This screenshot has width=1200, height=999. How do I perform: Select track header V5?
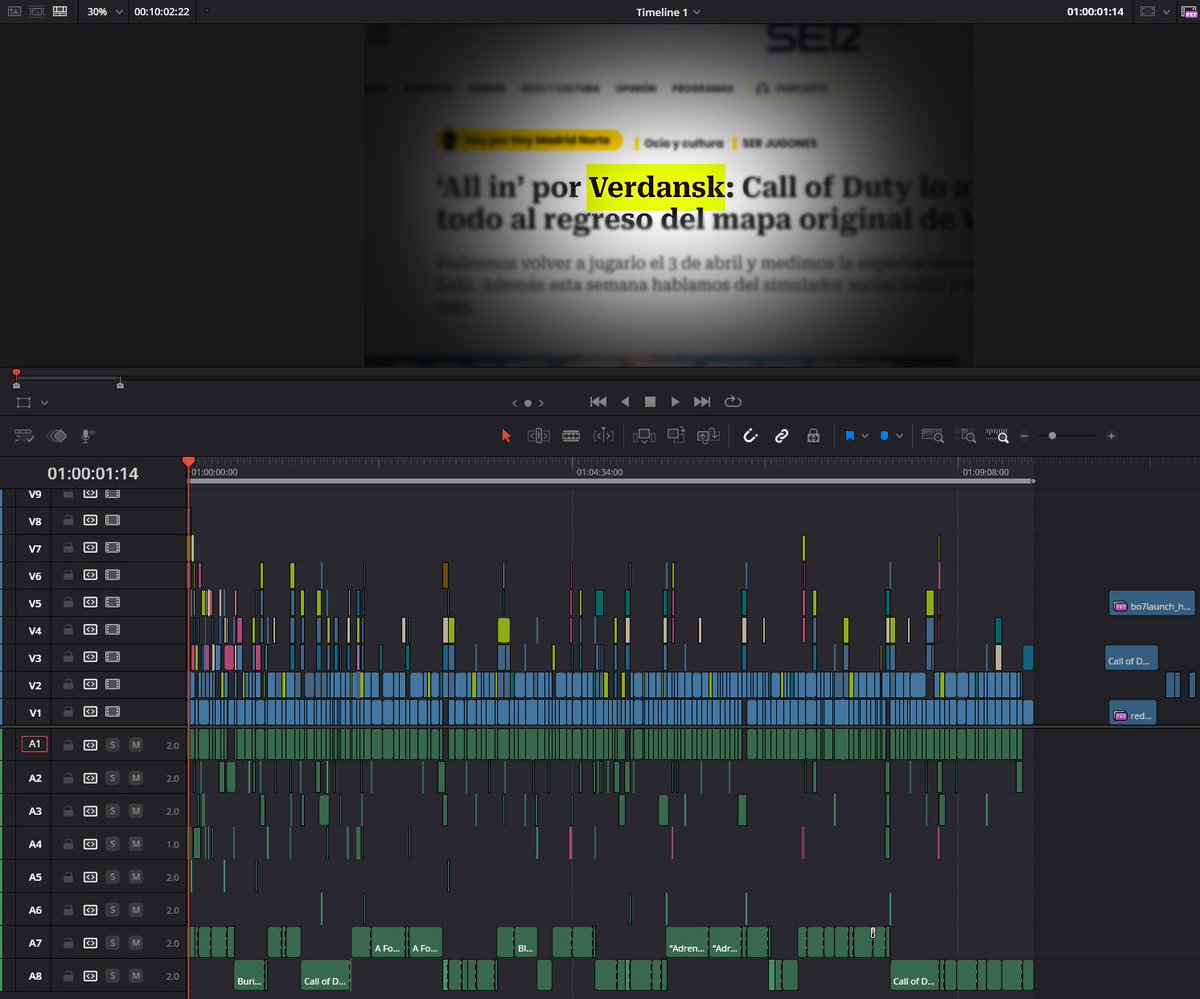pos(35,604)
